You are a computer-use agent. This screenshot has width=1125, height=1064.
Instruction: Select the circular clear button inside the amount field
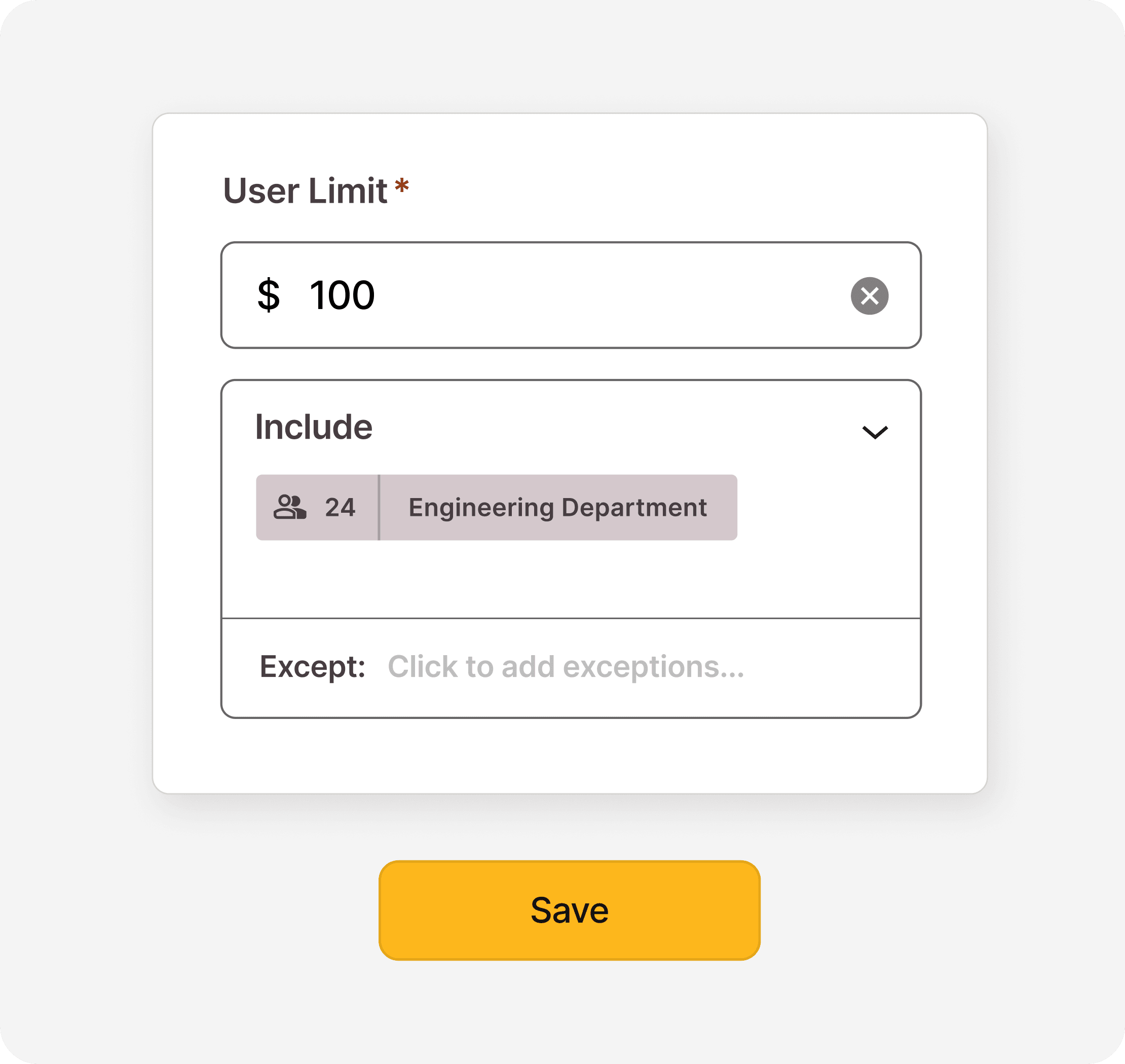[x=869, y=295]
